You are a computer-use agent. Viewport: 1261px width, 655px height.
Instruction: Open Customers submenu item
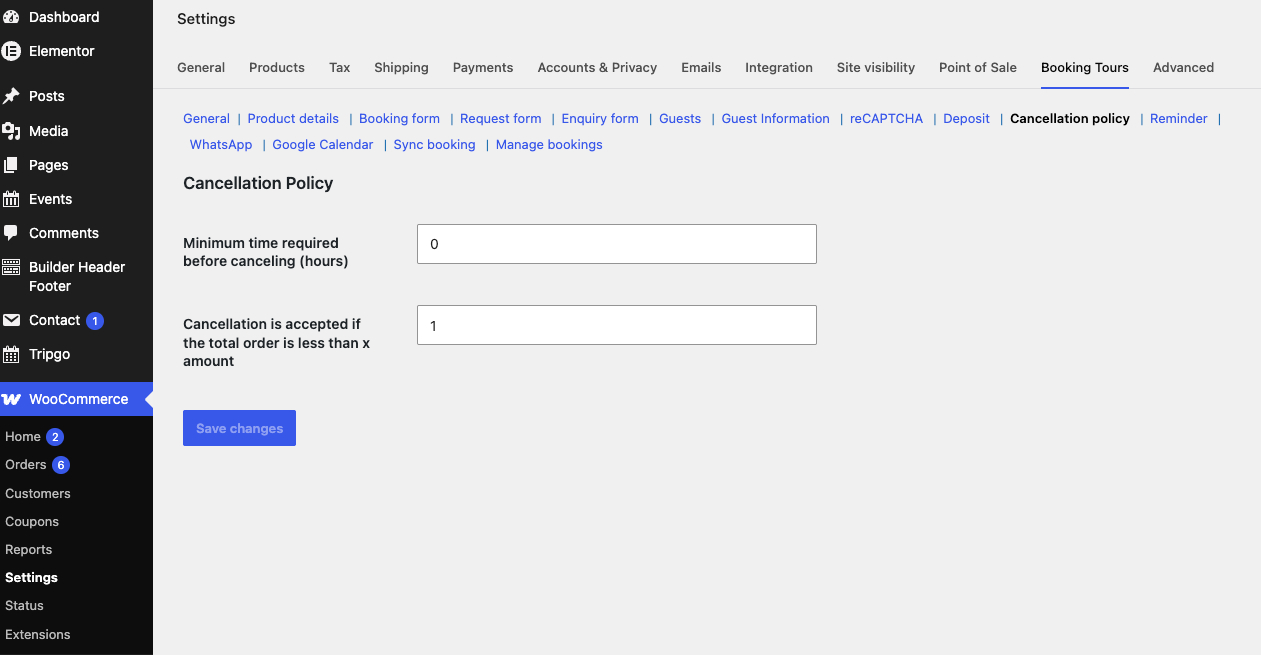pos(38,493)
